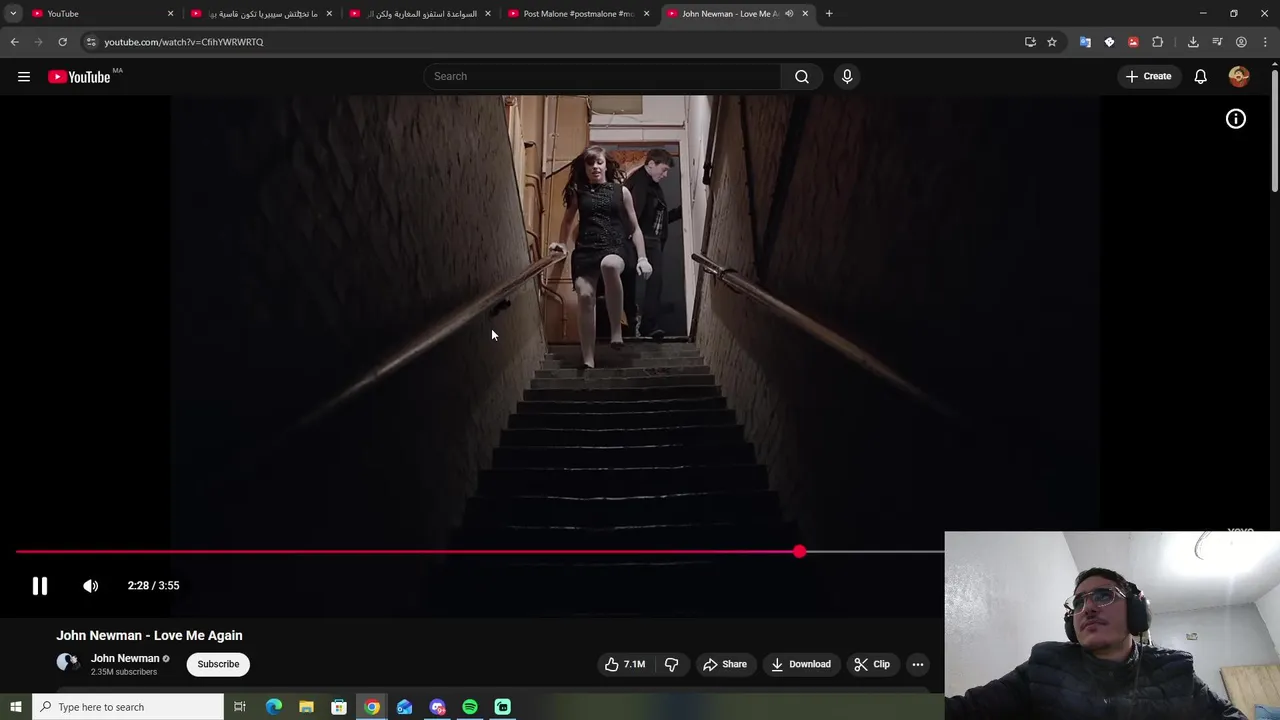Open YouTube notifications bell
This screenshot has height=720, width=1280.
click(x=1200, y=76)
